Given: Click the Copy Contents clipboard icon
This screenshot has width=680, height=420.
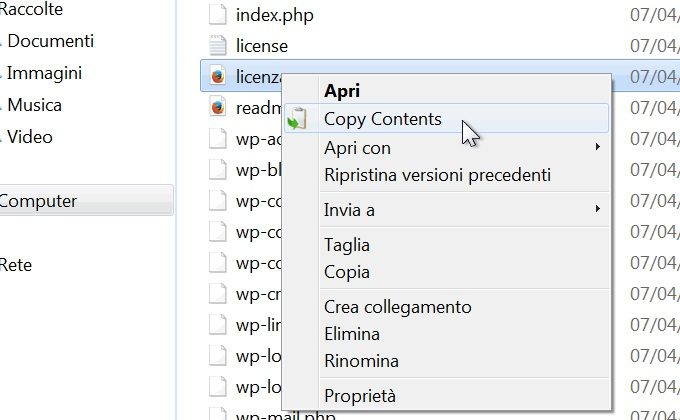Looking at the screenshot, I should (296, 120).
